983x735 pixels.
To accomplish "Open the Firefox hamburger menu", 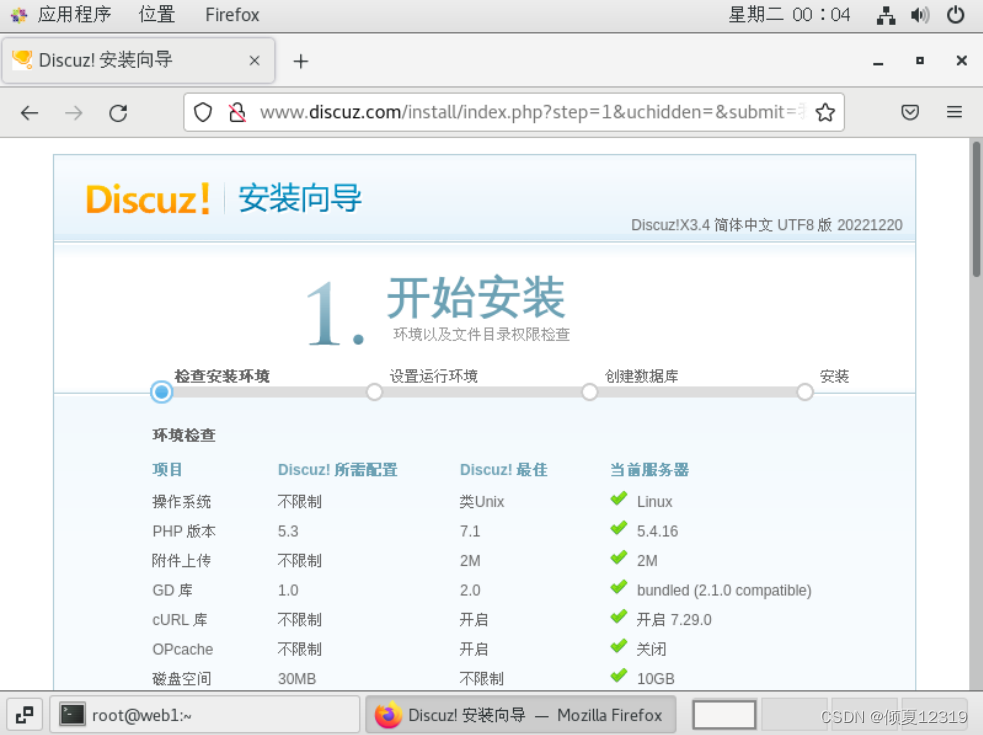I will tap(954, 112).
